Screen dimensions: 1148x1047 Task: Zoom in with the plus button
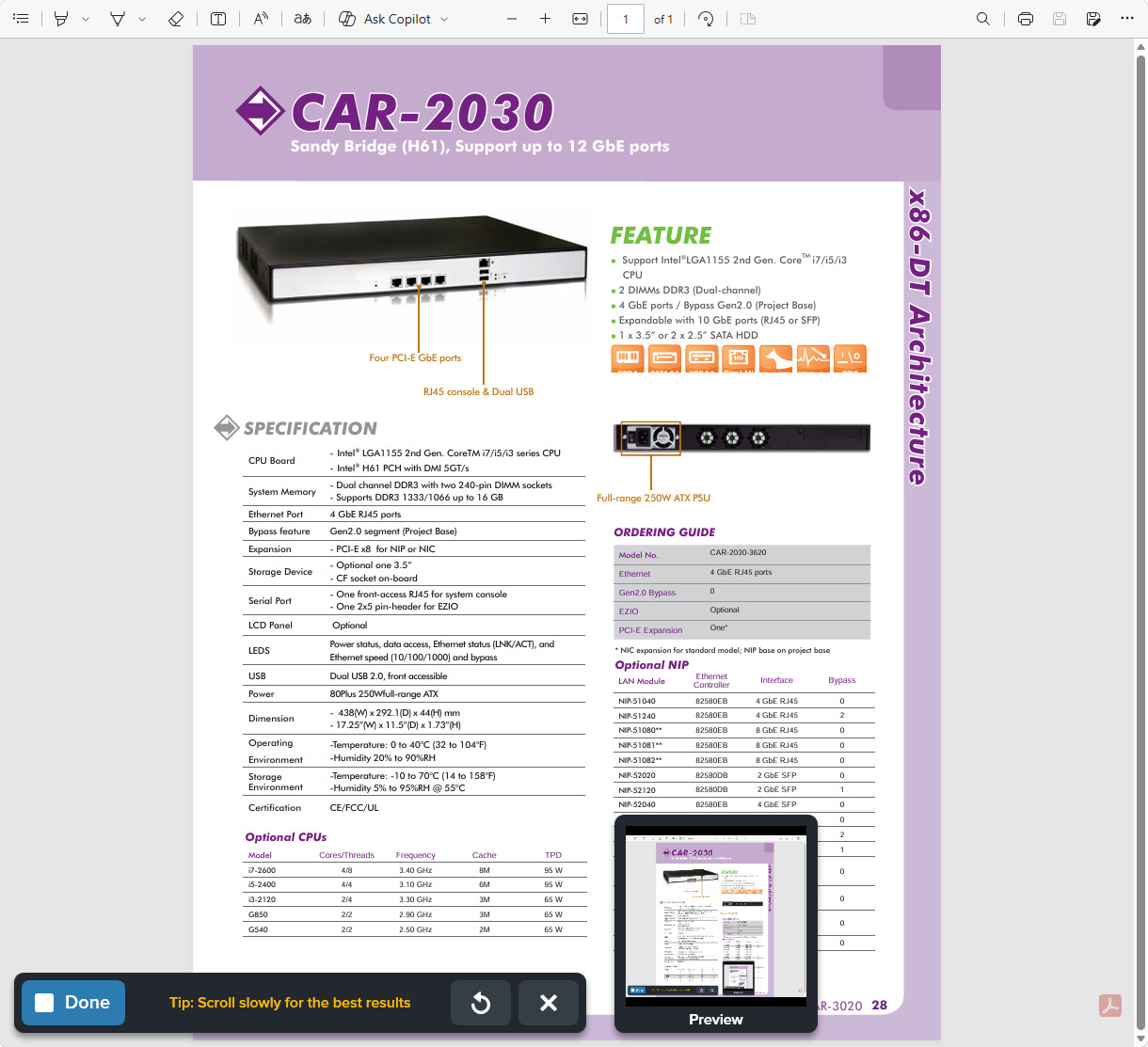[545, 19]
